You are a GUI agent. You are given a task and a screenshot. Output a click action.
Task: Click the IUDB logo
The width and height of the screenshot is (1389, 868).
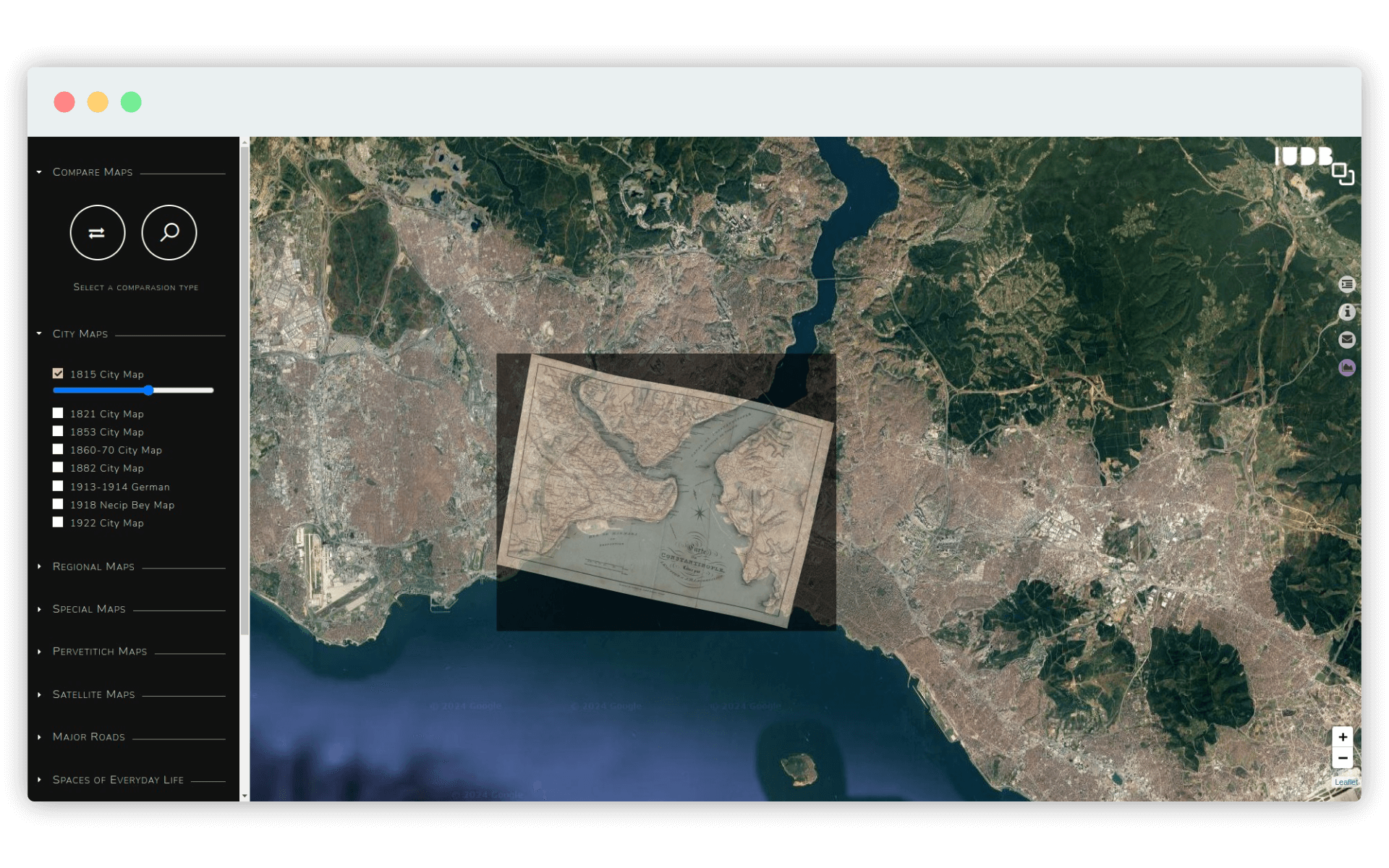point(1314,165)
